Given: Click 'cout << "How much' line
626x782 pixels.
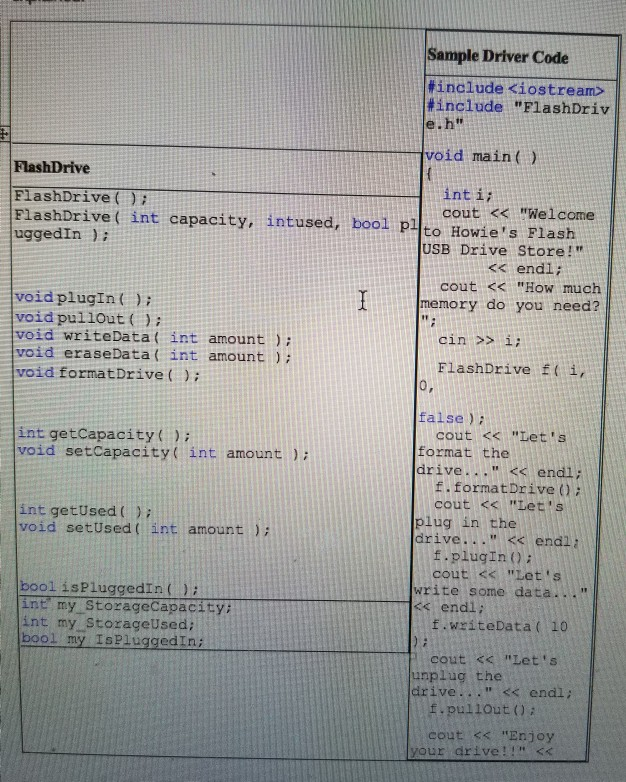Looking at the screenshot, I should click(x=520, y=288).
